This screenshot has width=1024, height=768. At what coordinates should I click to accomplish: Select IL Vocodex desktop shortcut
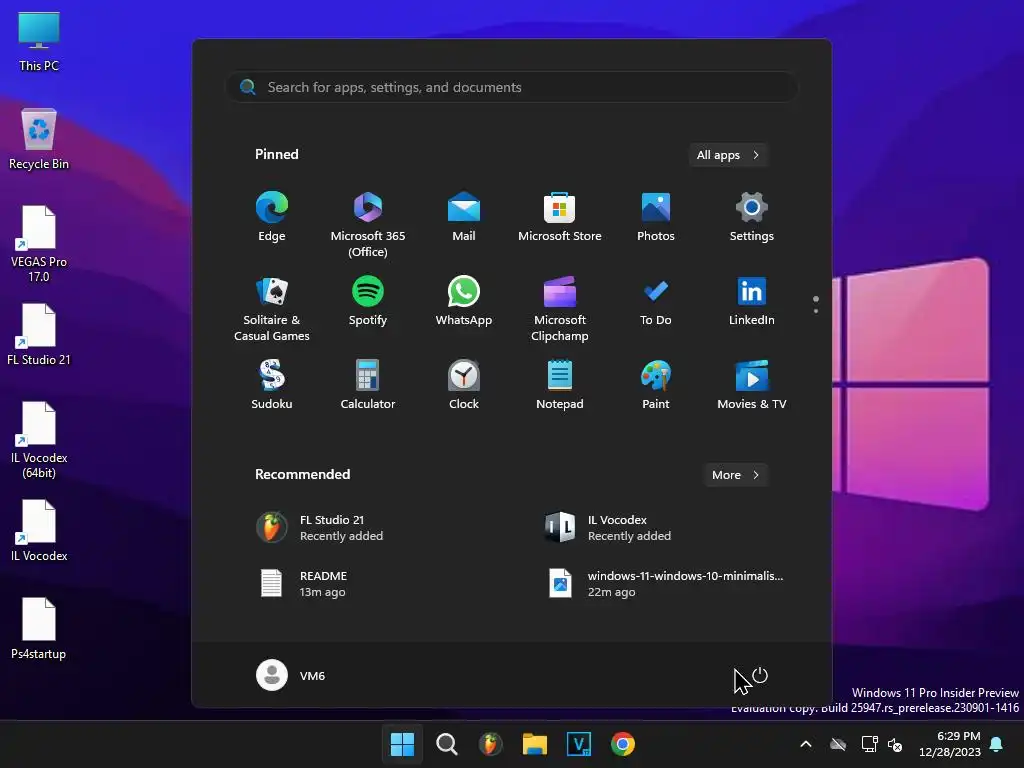point(39,530)
